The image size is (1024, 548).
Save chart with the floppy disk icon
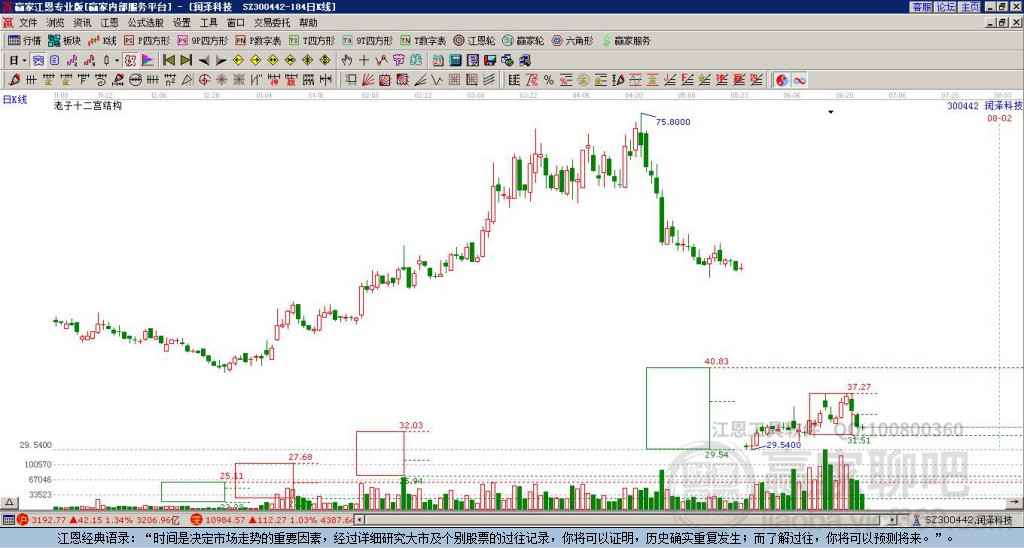coord(490,61)
